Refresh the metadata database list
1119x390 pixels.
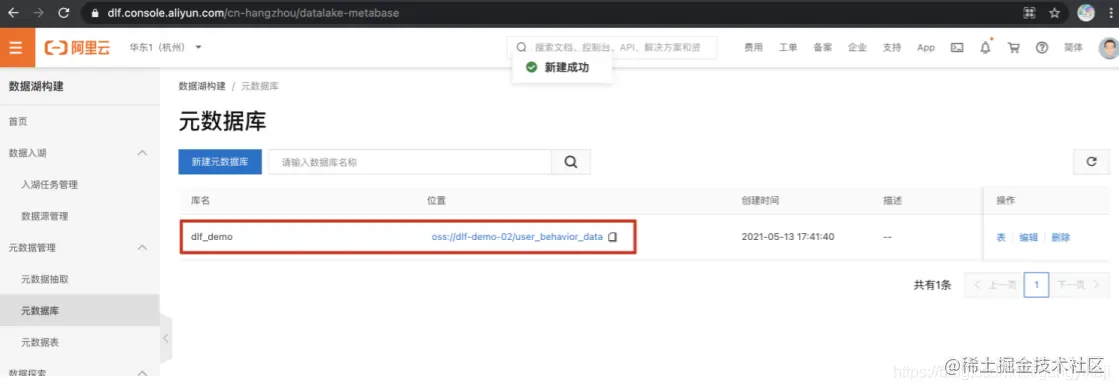pos(1091,161)
